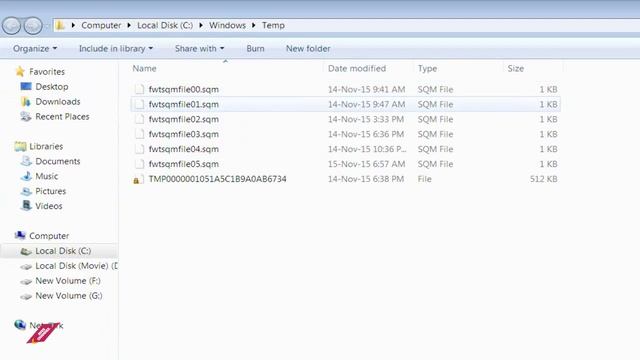Click the New Volume (G:) drive icon
The width and height of the screenshot is (640, 360).
coord(26,296)
